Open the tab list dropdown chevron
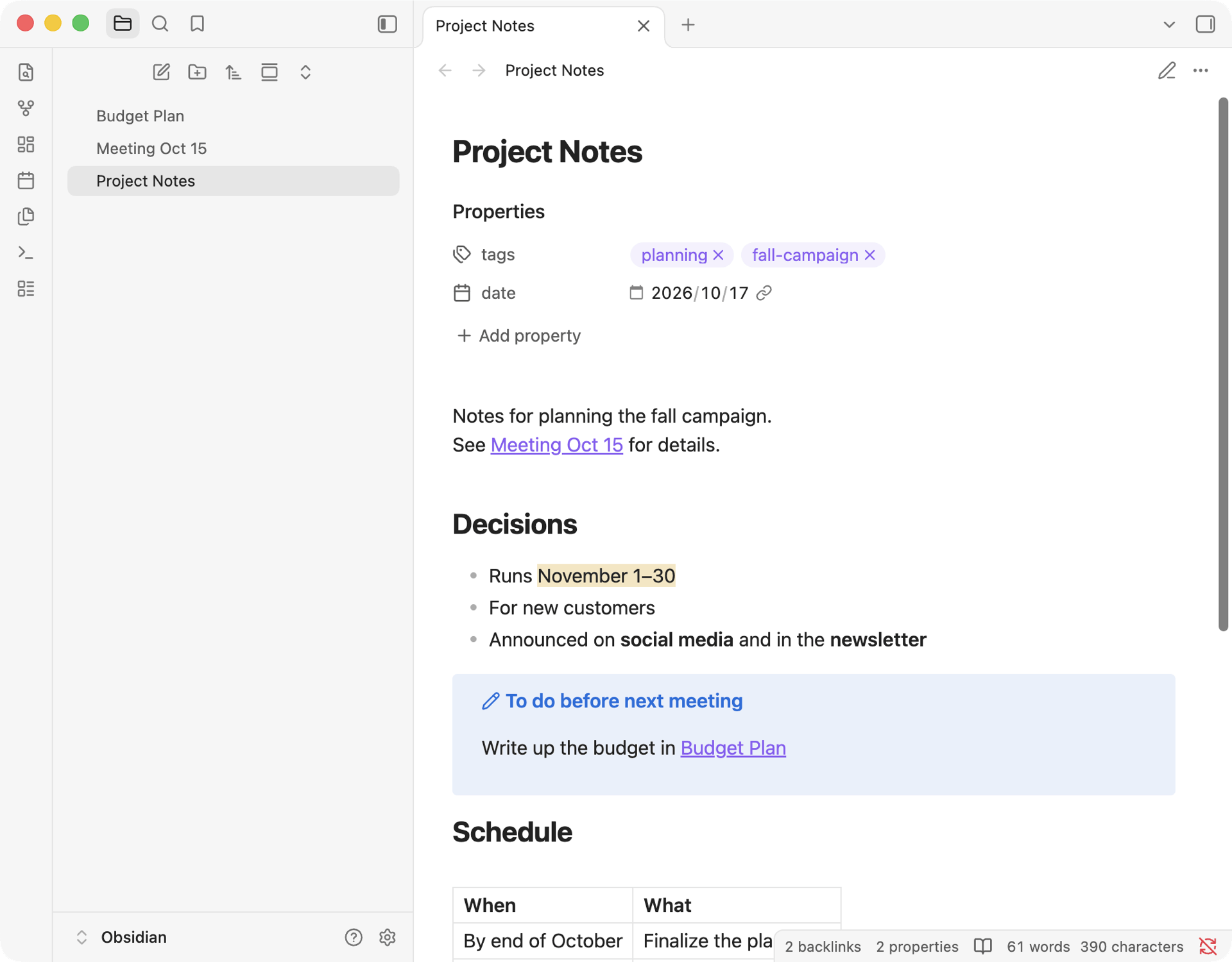 click(1168, 25)
